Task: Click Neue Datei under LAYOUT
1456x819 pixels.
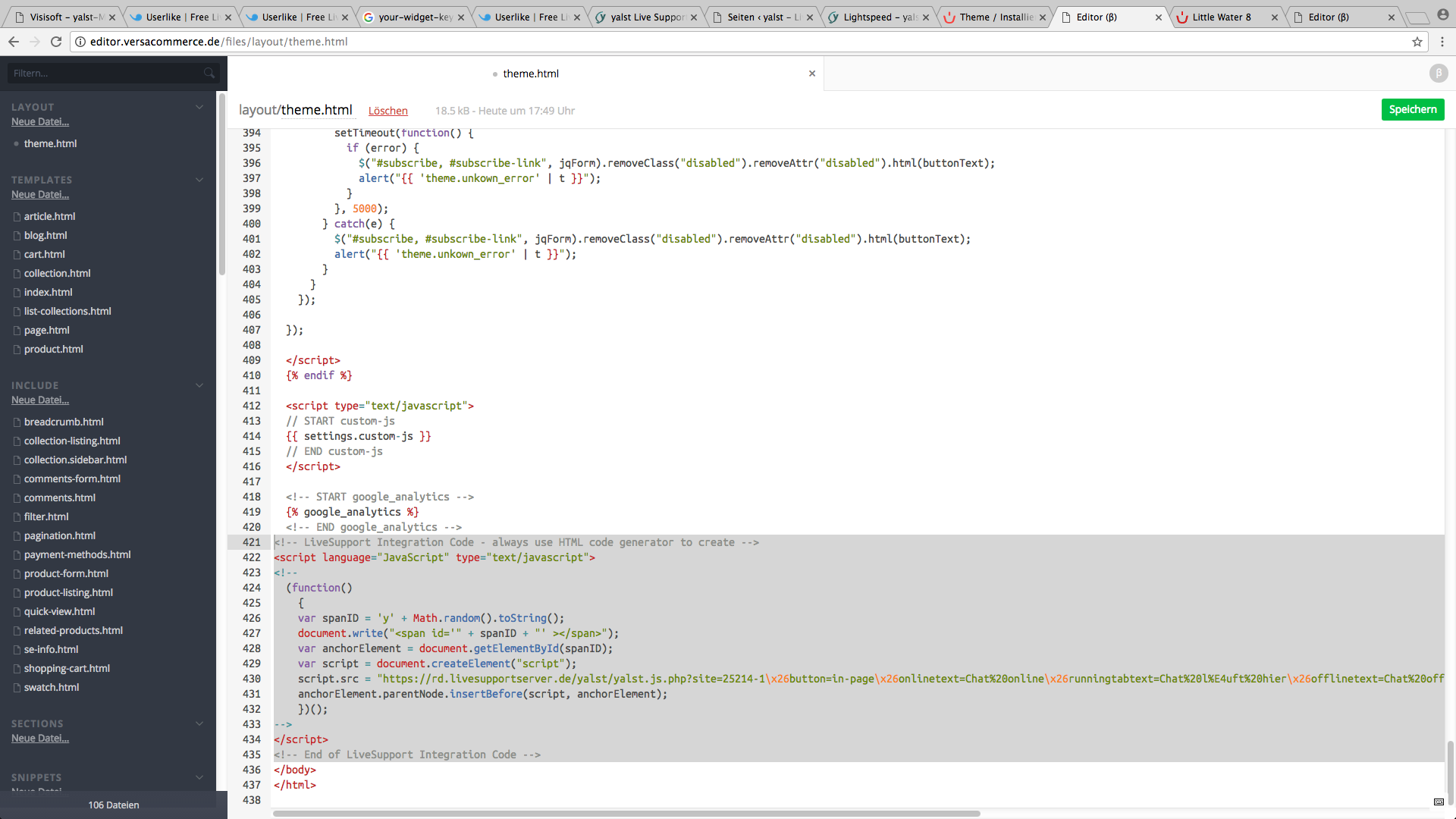Action: pos(40,121)
